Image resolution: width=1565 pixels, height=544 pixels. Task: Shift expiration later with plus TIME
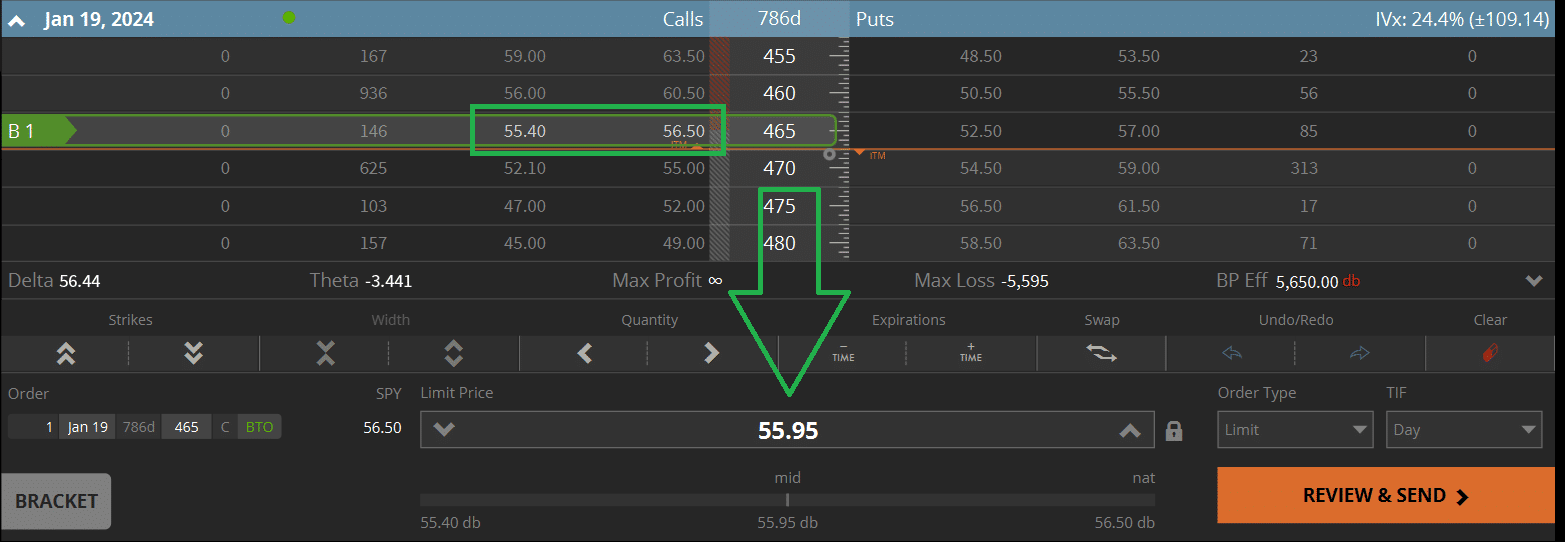[971, 352]
